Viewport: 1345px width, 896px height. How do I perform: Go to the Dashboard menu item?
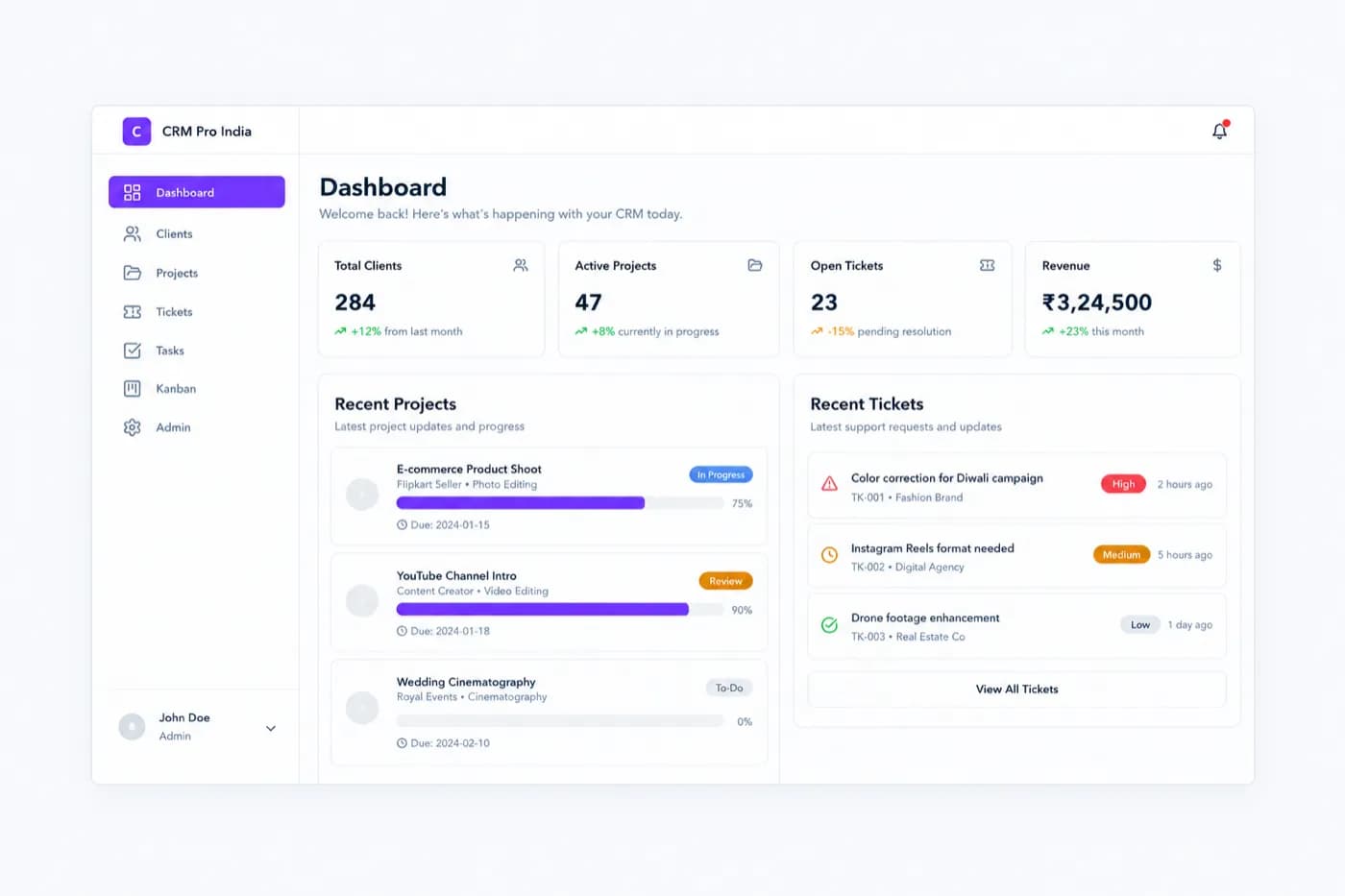197,192
